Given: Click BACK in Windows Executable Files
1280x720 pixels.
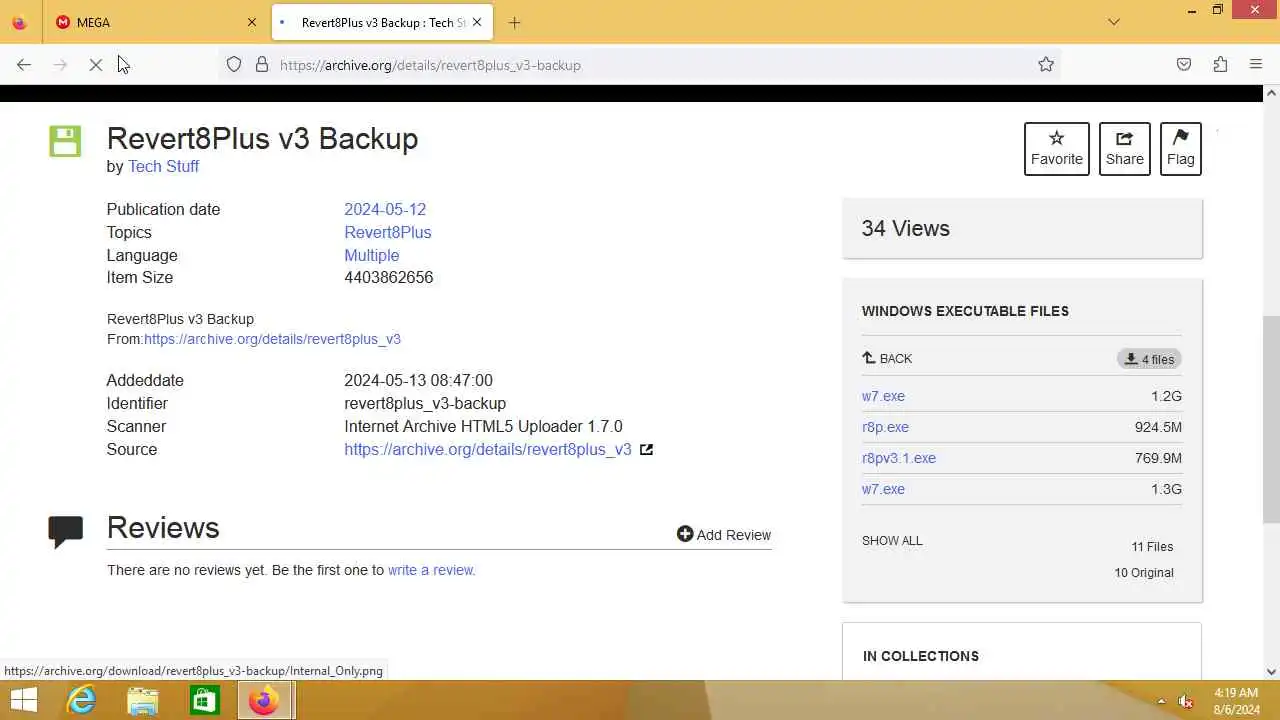Looking at the screenshot, I should pyautogui.click(x=887, y=358).
